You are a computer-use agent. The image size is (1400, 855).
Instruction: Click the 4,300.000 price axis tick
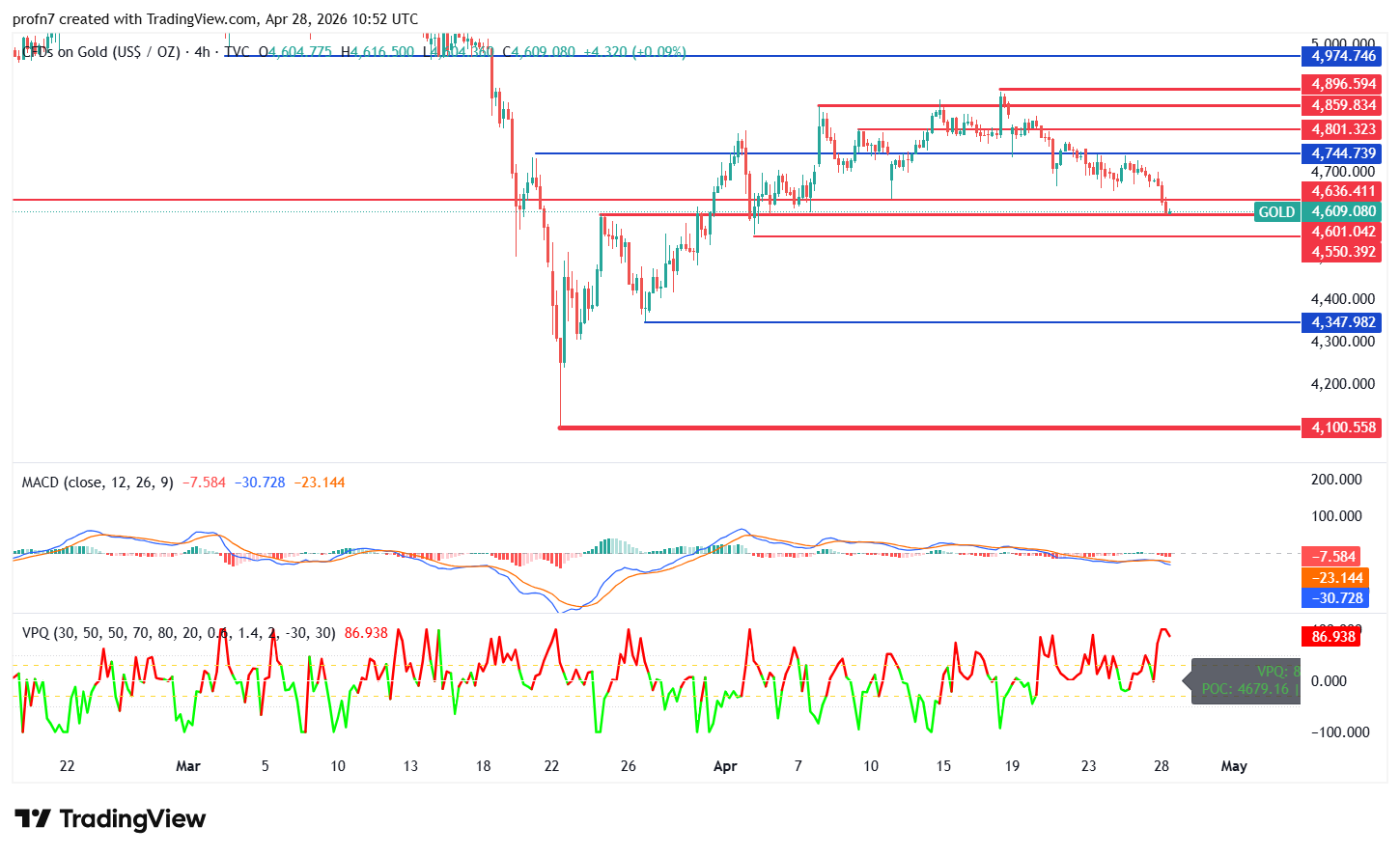[1343, 342]
